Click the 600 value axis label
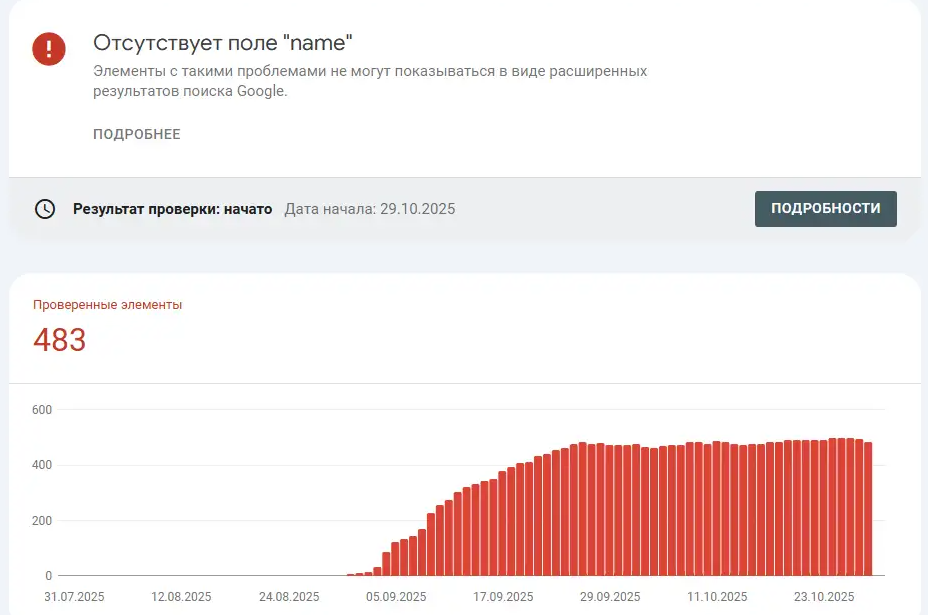Image resolution: width=928 pixels, height=615 pixels. point(42,410)
